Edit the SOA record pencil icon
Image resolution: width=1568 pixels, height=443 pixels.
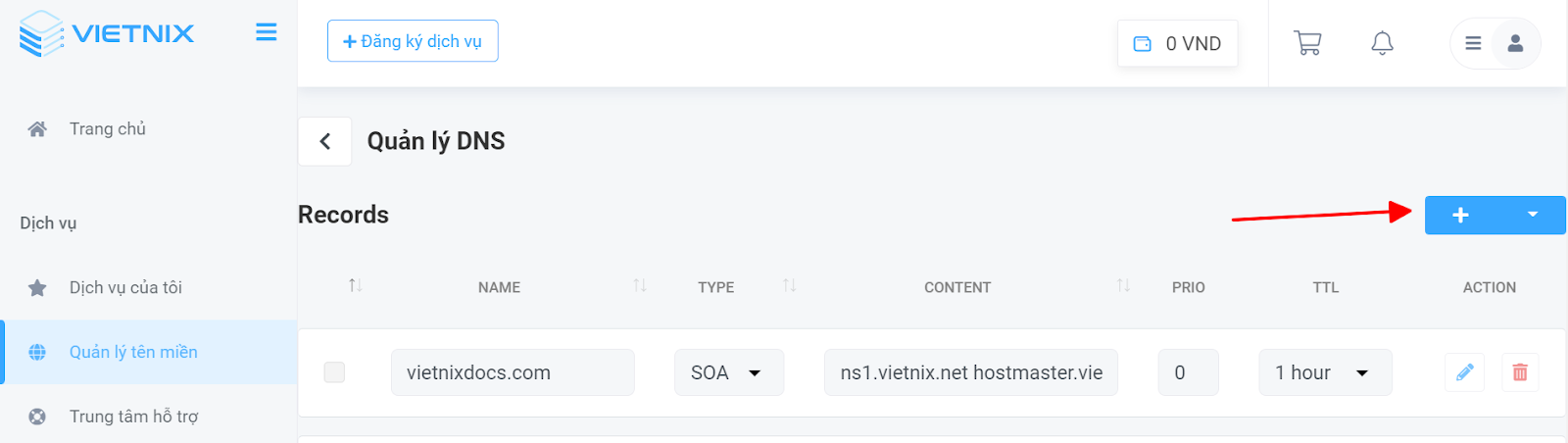pos(1464,372)
